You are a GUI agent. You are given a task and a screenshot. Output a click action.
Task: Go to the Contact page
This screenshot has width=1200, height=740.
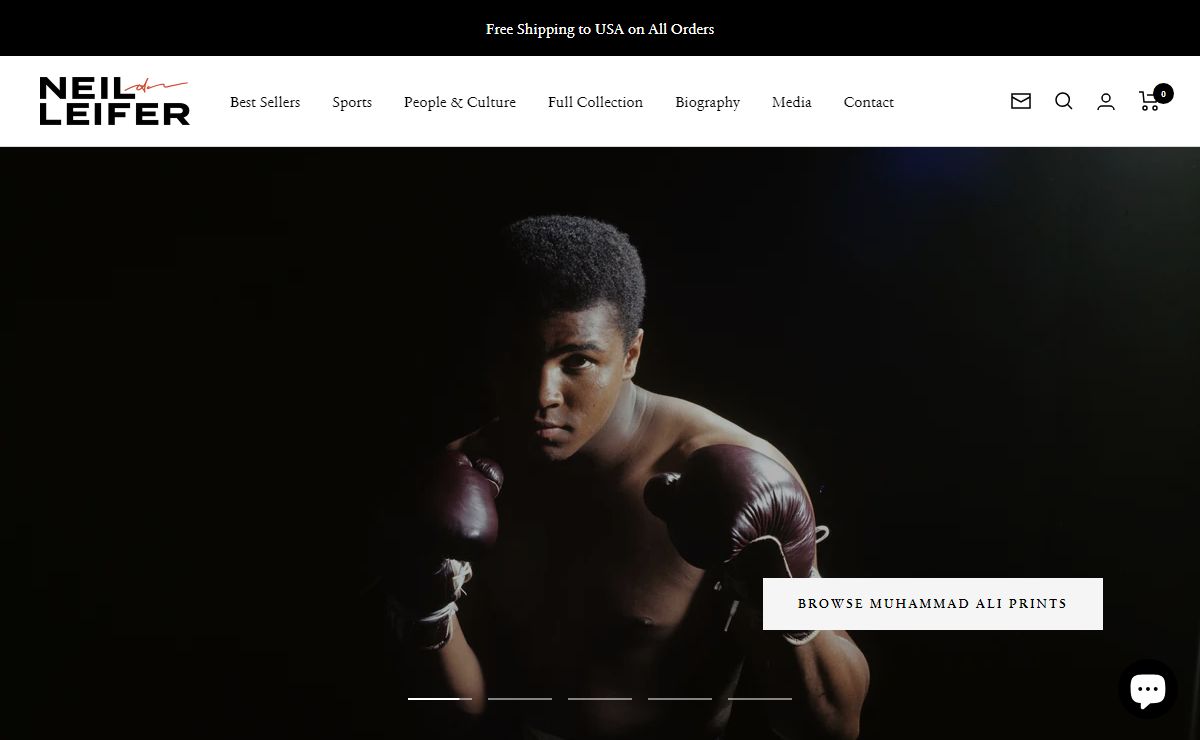(868, 102)
